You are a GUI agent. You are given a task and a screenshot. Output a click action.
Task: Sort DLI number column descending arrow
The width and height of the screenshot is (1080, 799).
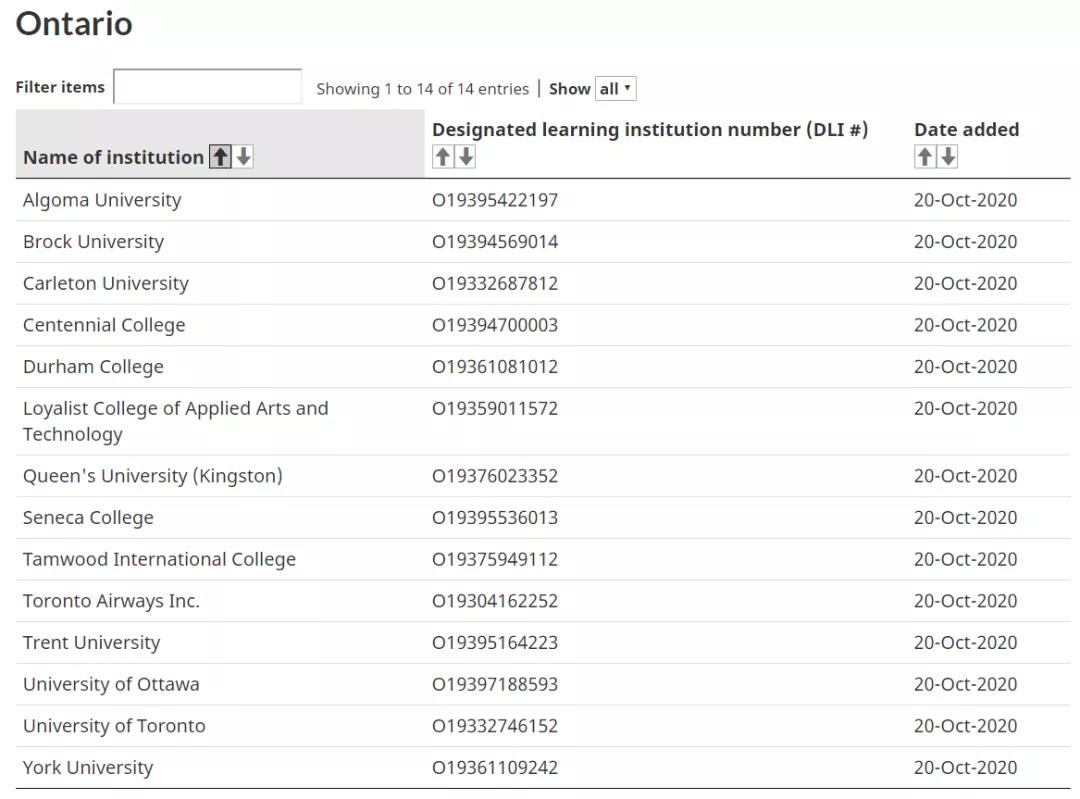(466, 157)
